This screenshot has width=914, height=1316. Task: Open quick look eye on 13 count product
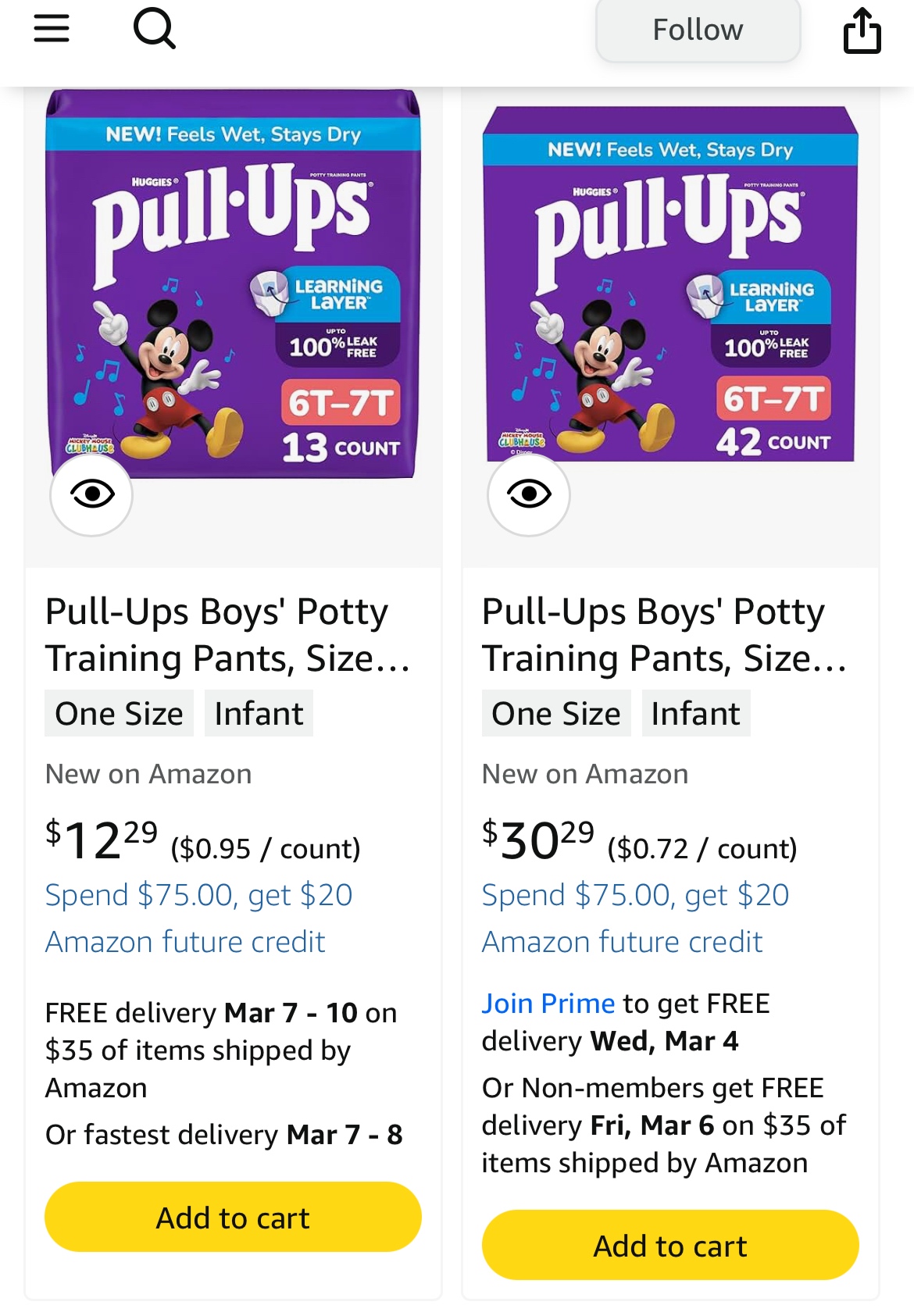(91, 494)
